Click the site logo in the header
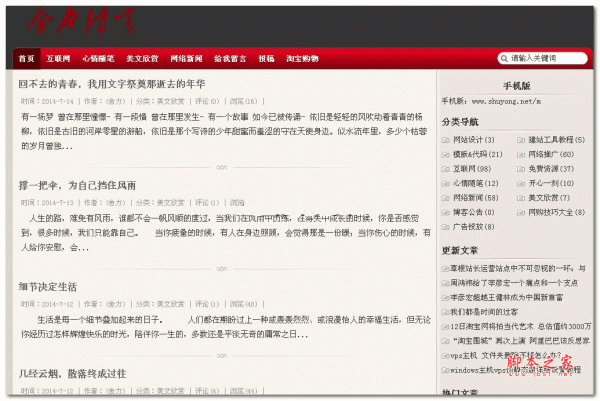This screenshot has height=401, width=600. [80, 21]
